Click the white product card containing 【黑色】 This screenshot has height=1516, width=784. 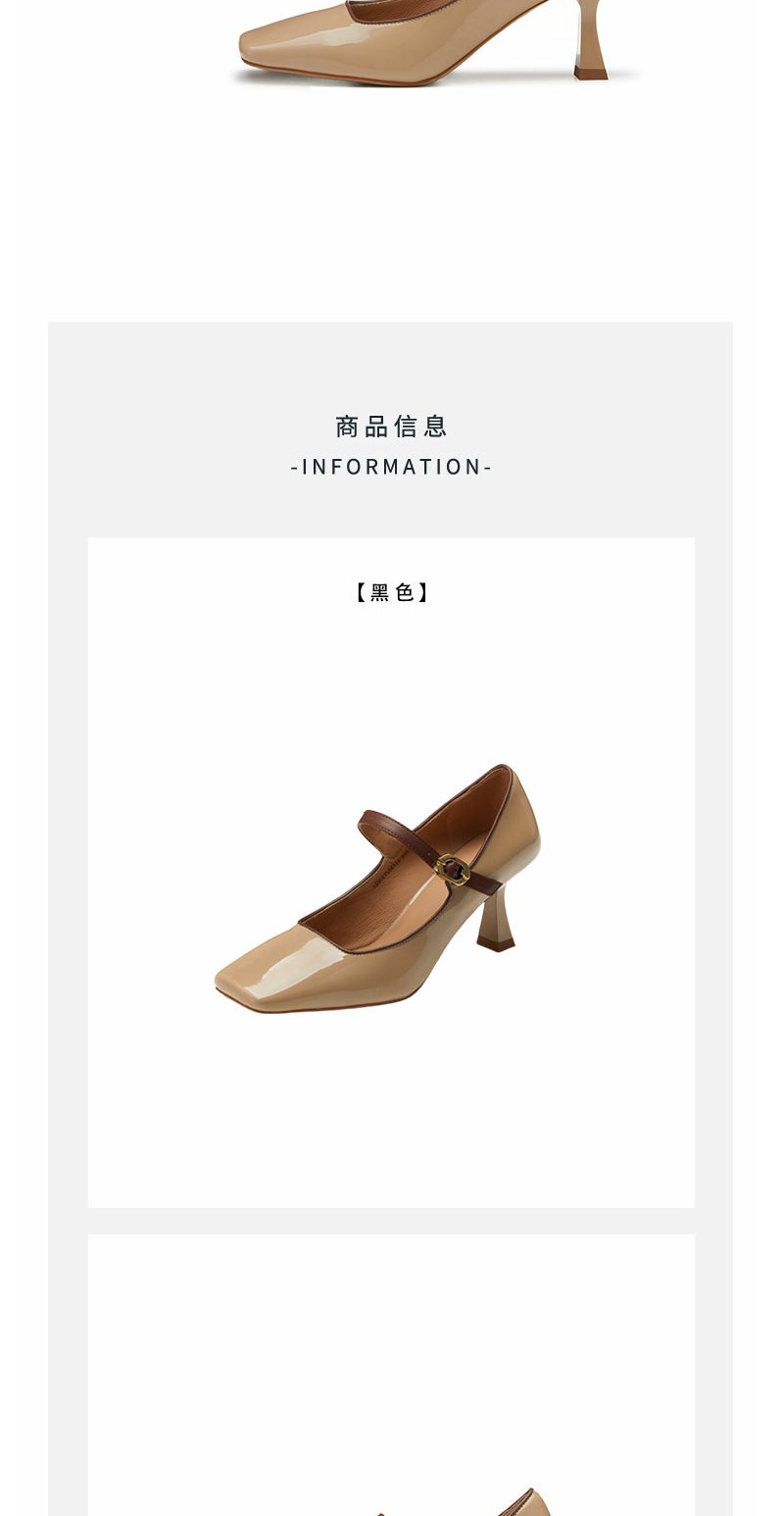[x=391, y=873]
